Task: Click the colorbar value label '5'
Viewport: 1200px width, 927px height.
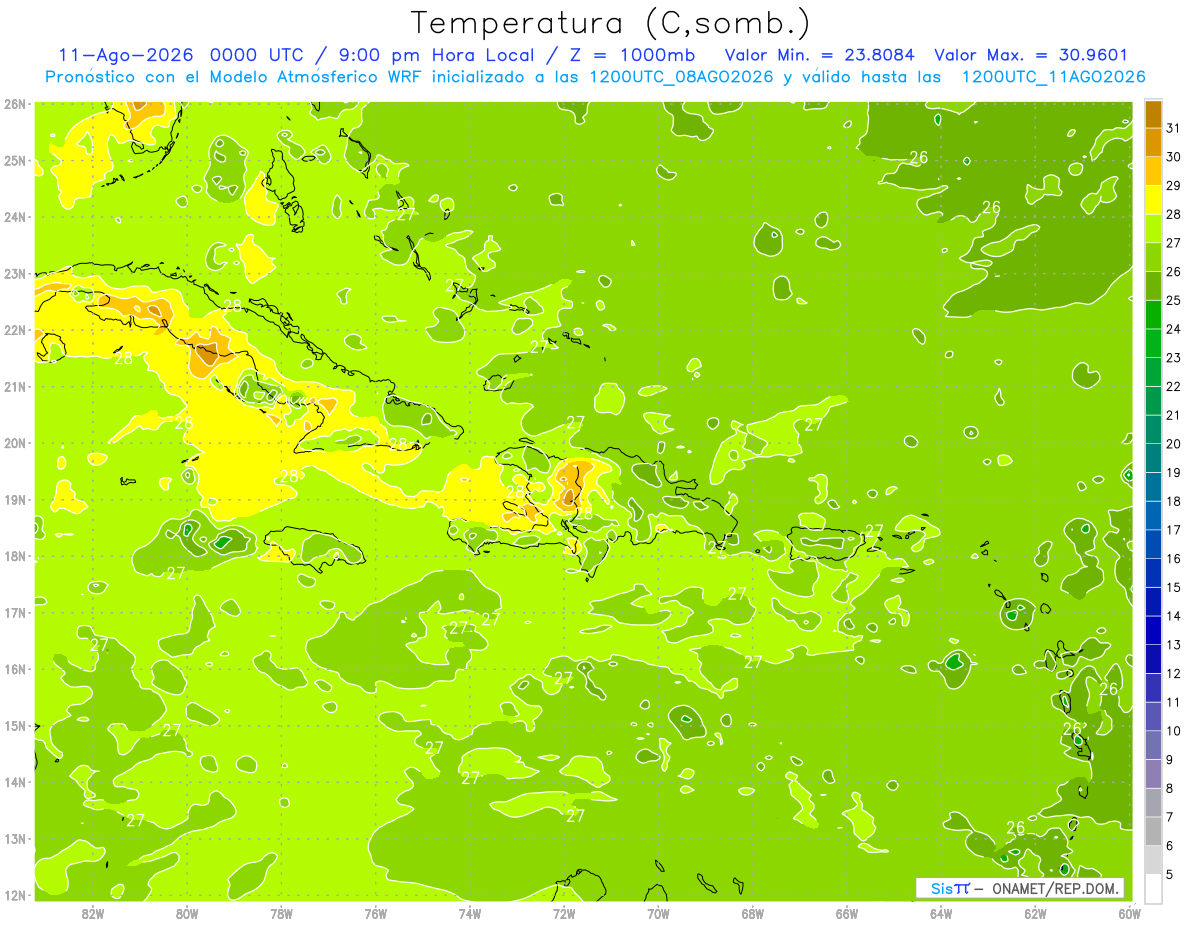Action: [1169, 875]
